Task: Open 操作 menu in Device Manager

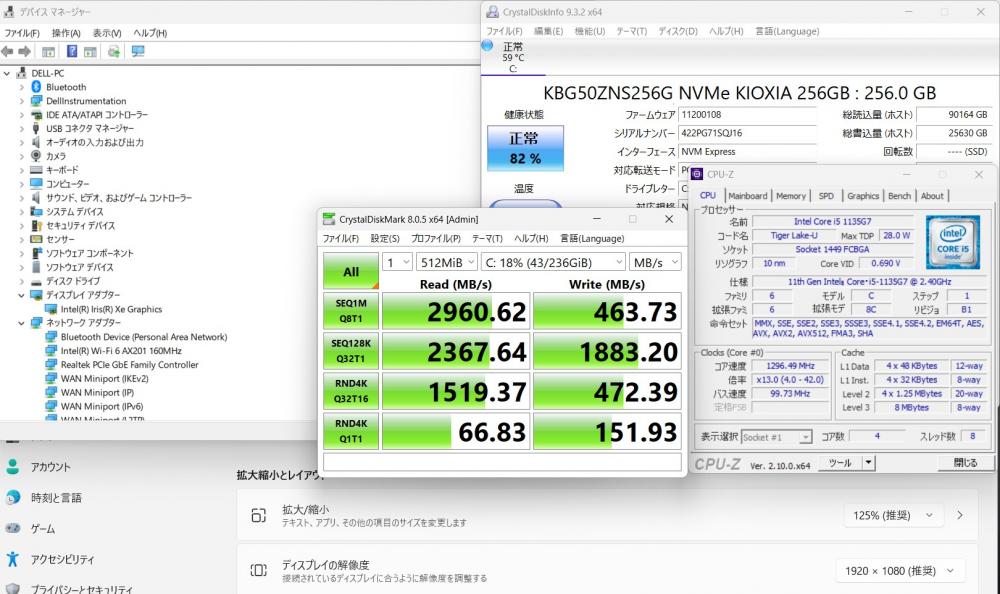Action: click(66, 33)
